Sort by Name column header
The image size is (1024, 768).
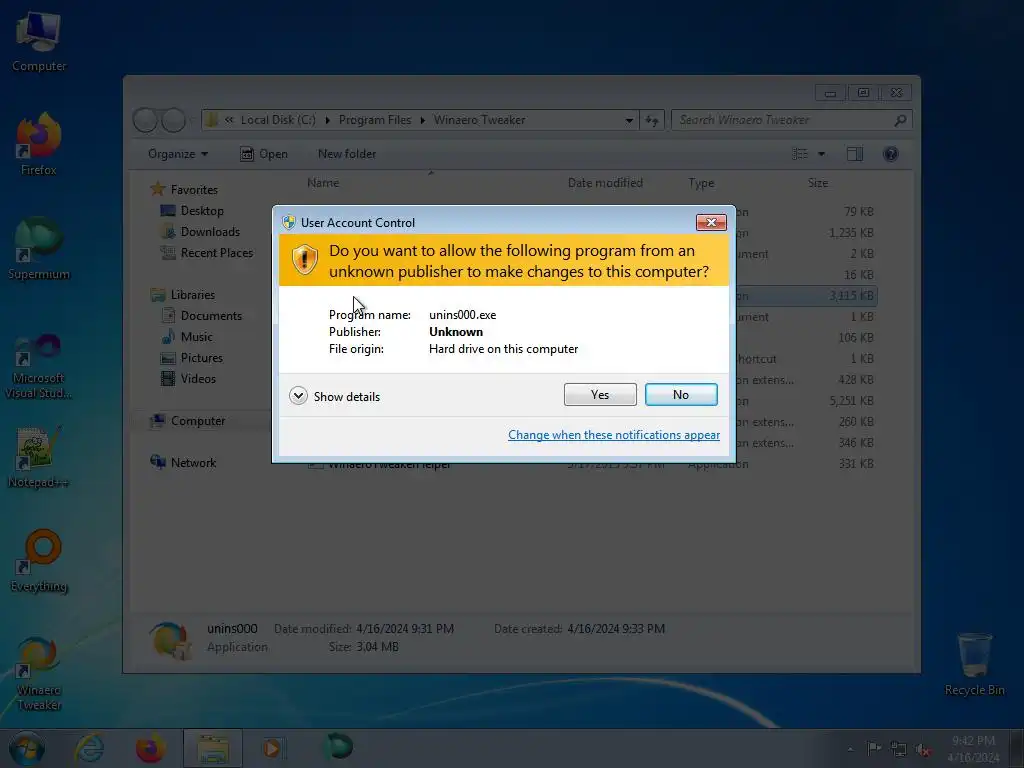pos(323,183)
